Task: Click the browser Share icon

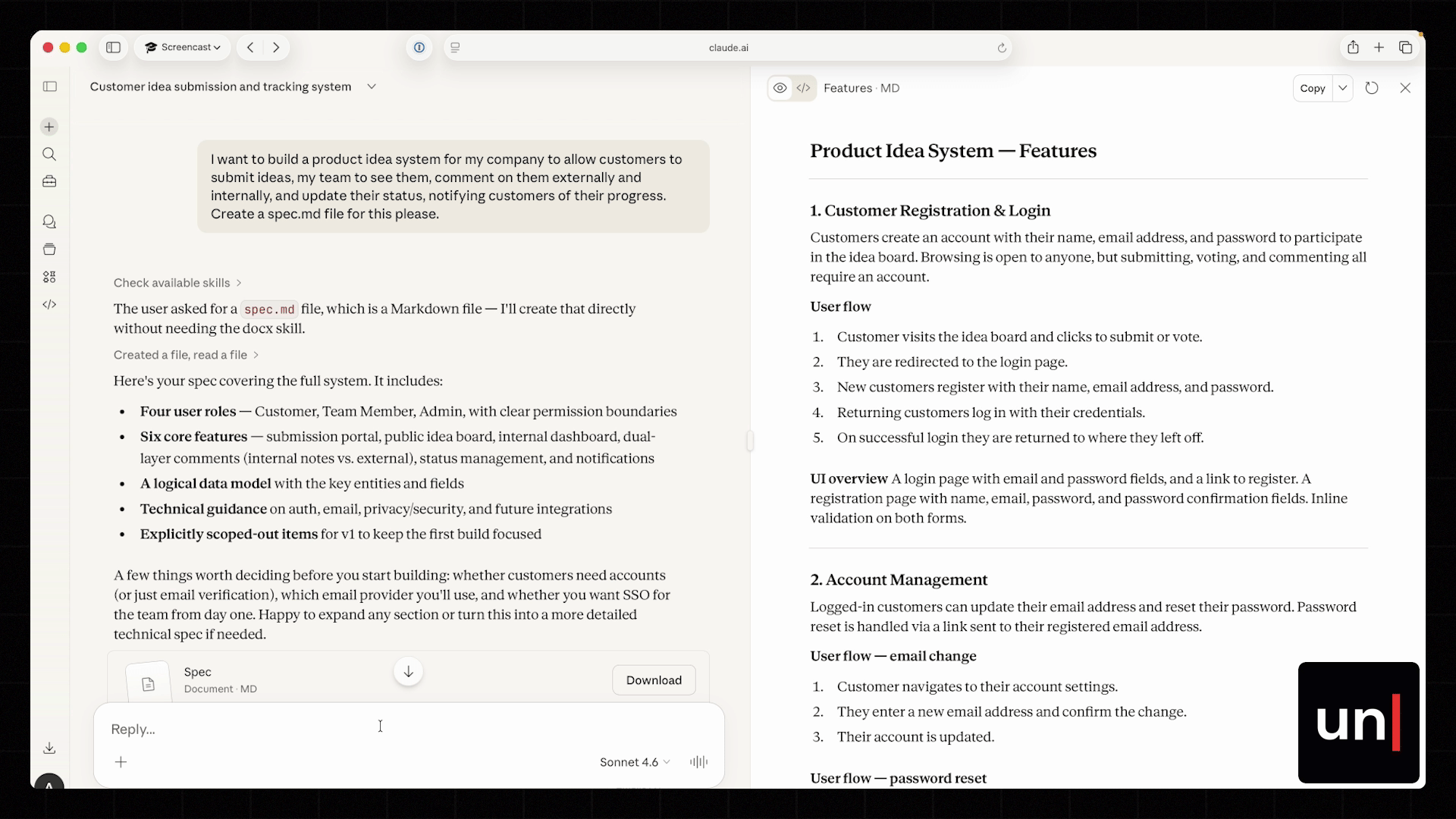Action: pyautogui.click(x=1353, y=47)
